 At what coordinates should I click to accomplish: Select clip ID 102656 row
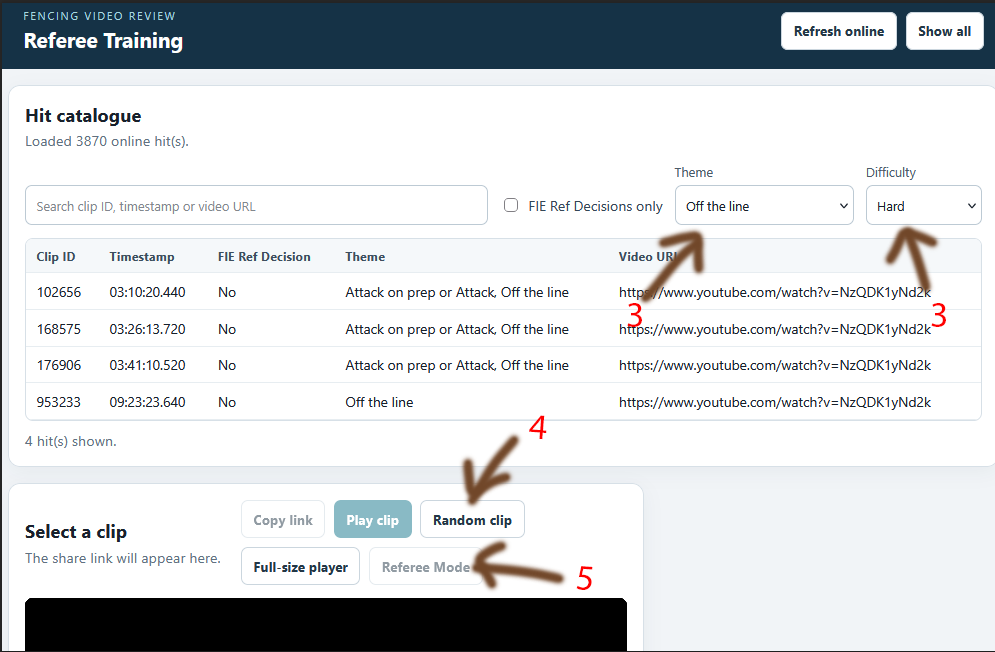[503, 292]
